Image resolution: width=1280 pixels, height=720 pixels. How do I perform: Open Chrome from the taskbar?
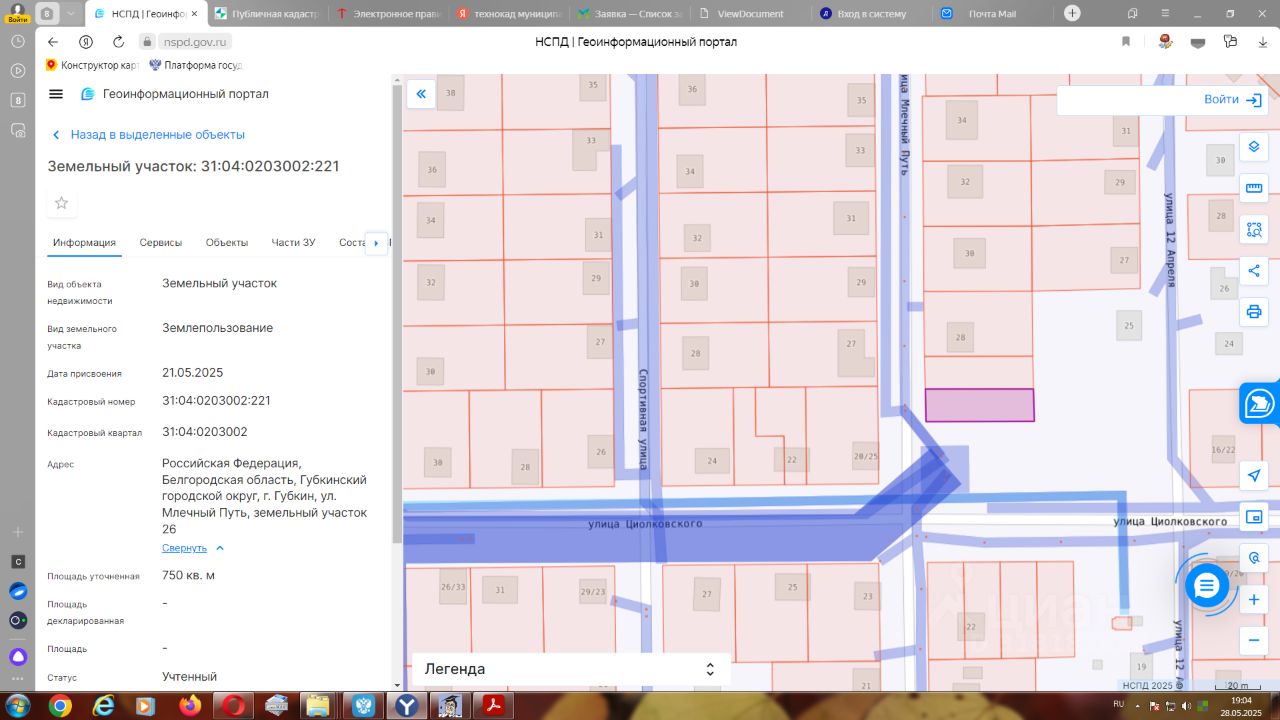pyautogui.click(x=60, y=705)
